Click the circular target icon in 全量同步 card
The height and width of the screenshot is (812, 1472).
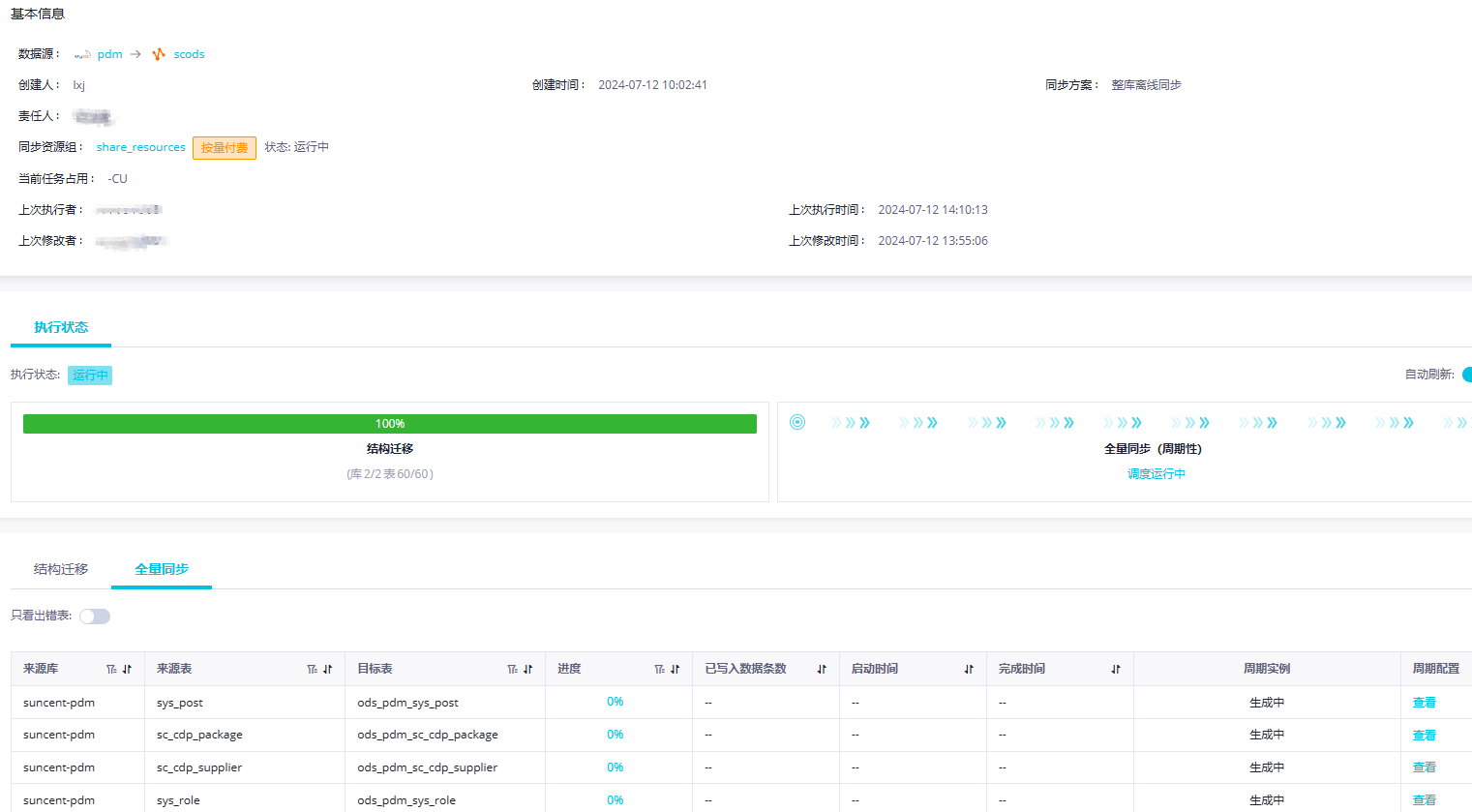[797, 422]
